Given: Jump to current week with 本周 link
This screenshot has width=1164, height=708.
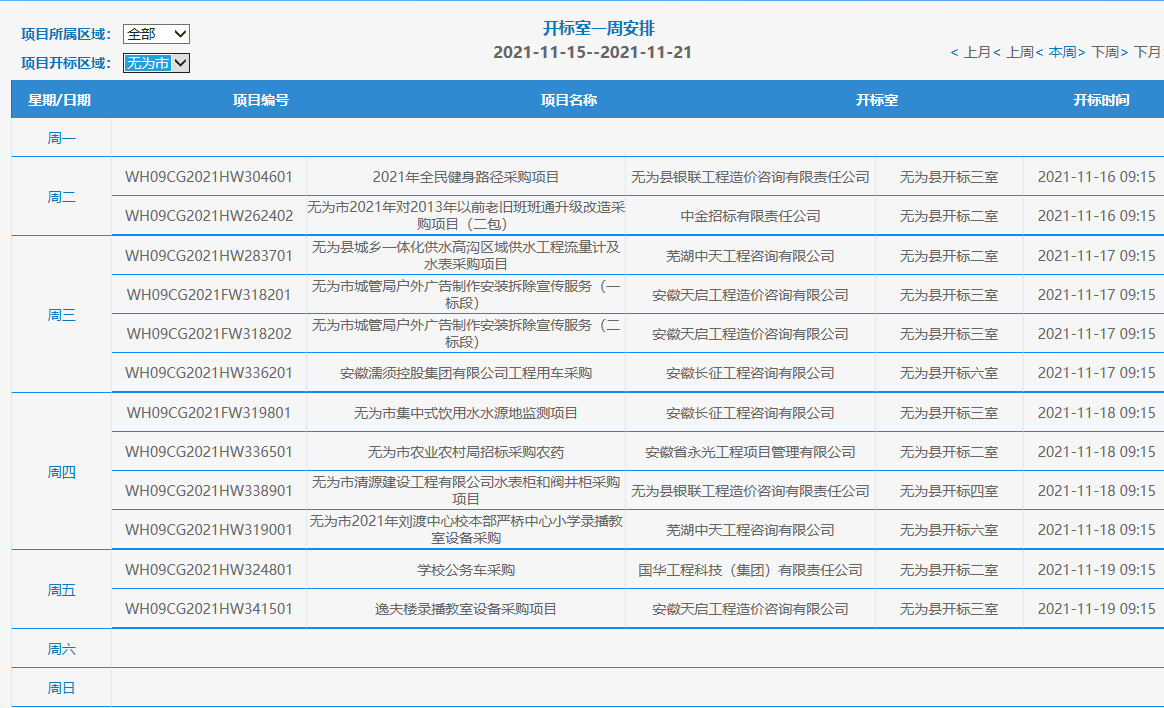Looking at the screenshot, I should 1061,52.
